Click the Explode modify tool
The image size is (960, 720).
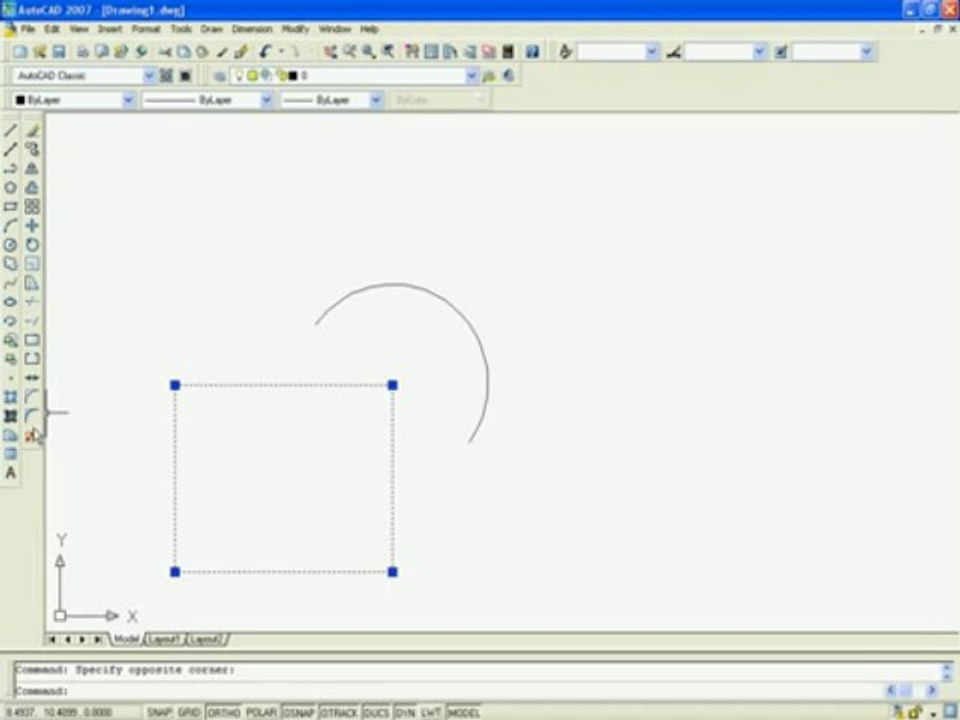pos(32,435)
